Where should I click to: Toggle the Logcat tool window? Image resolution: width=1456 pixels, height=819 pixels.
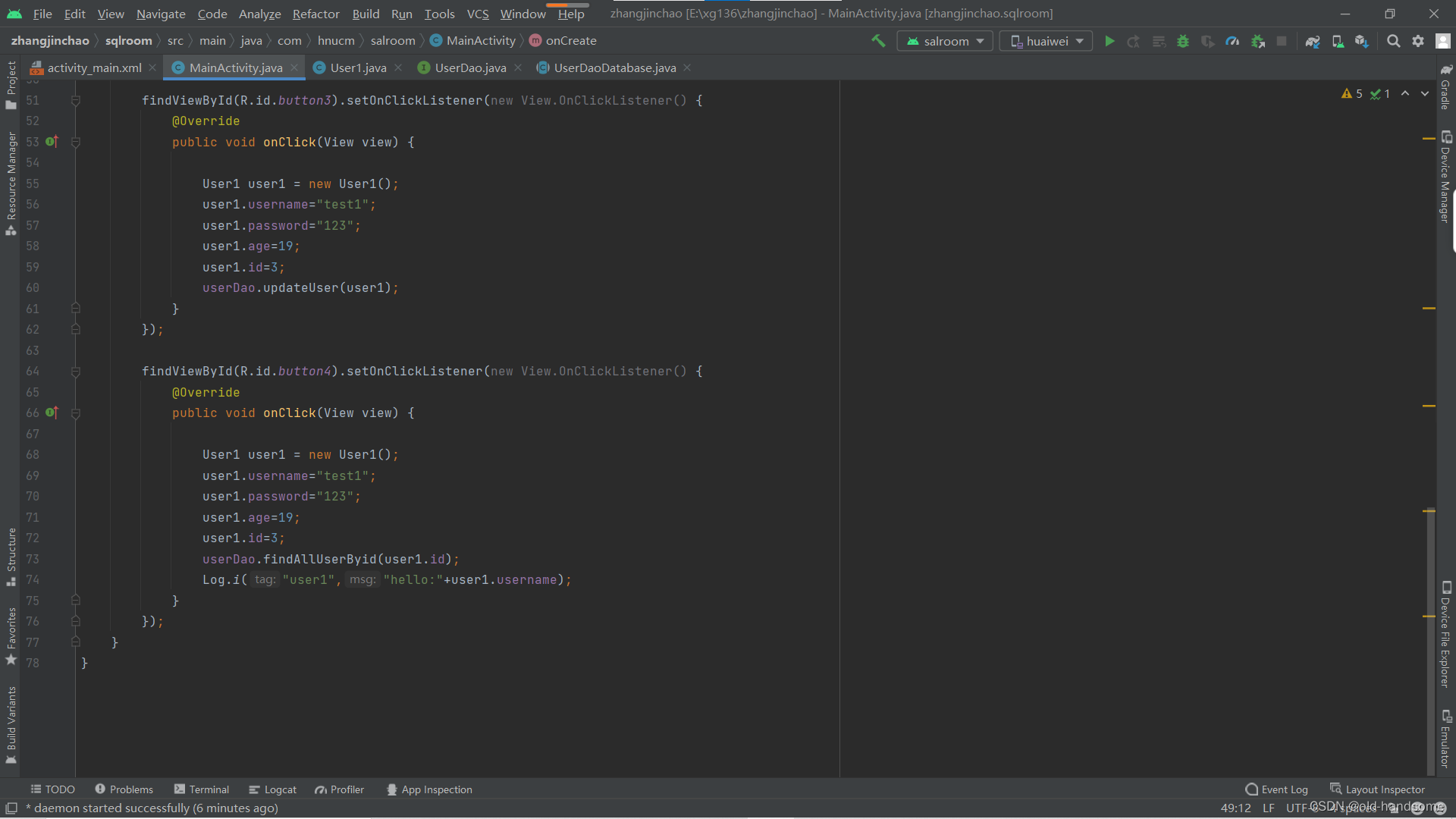coord(273,789)
